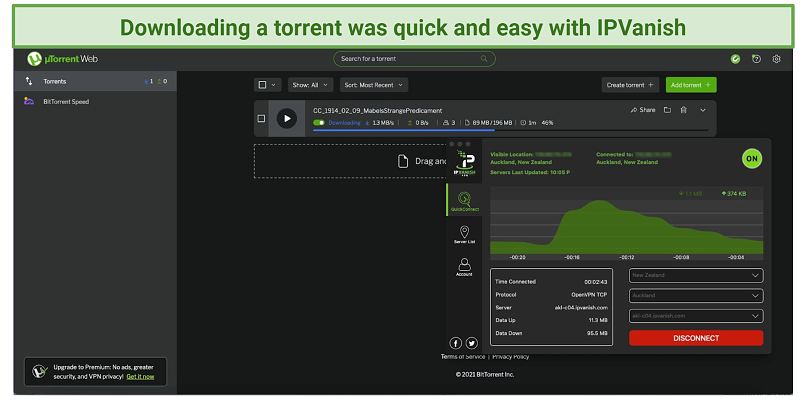Image resolution: width=806 pixels, height=400 pixels.
Task: Open the Auckland city dropdown
Action: coord(696,296)
